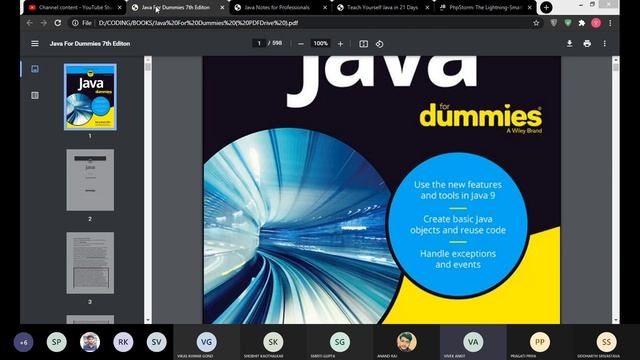Click the page number input field
The image size is (640, 360).
(259, 43)
